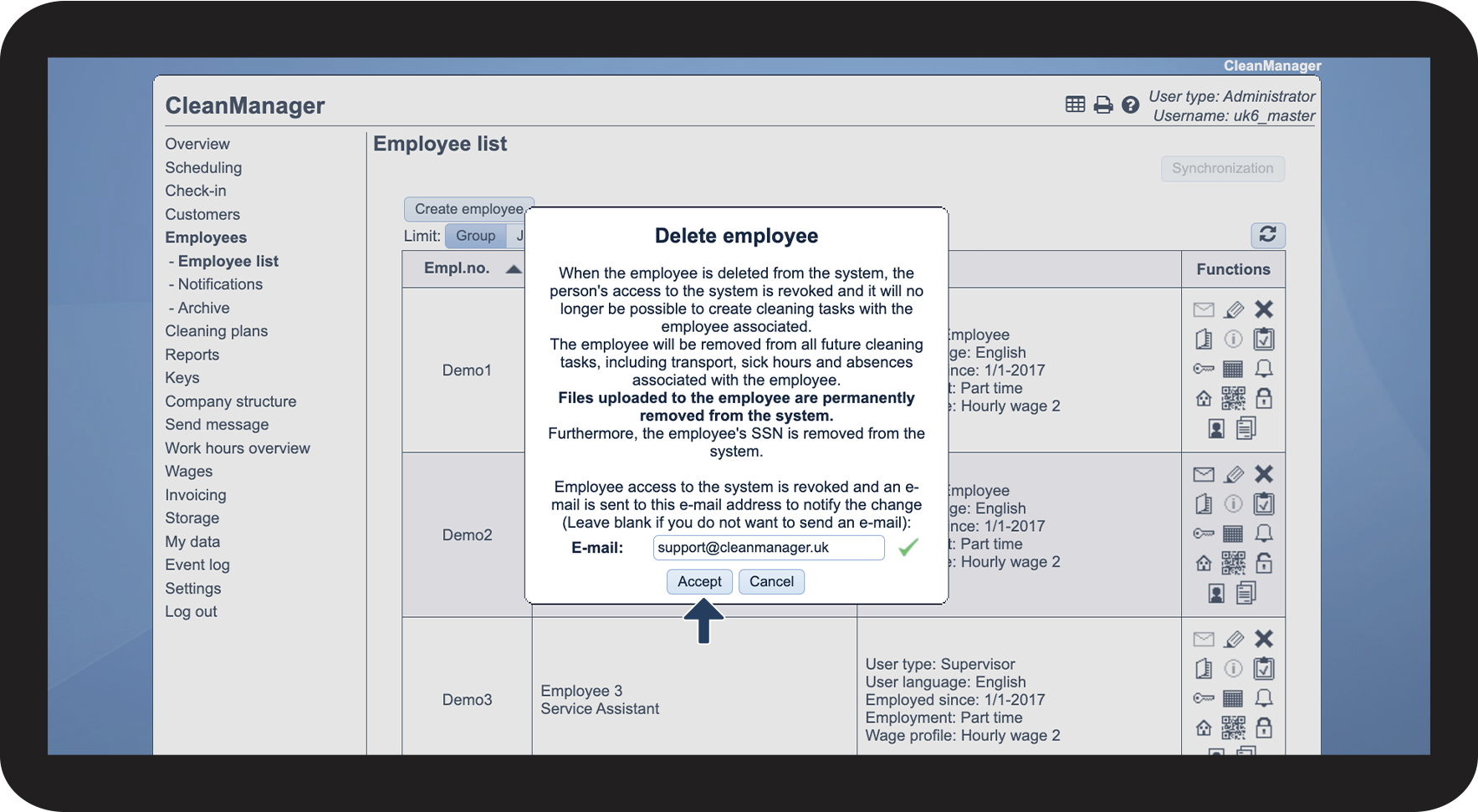The height and width of the screenshot is (812, 1478).
Task: Click the envelope mail icon for Demo2
Action: pos(1204,475)
